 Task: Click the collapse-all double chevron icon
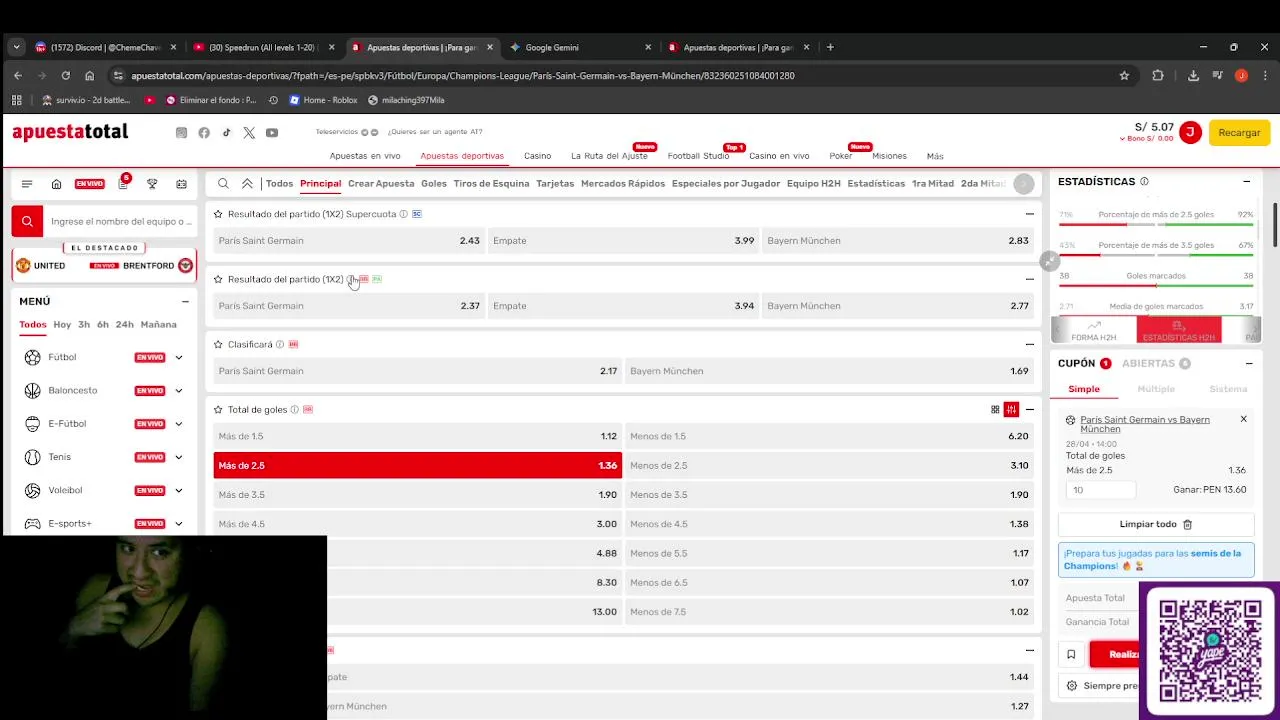(247, 183)
